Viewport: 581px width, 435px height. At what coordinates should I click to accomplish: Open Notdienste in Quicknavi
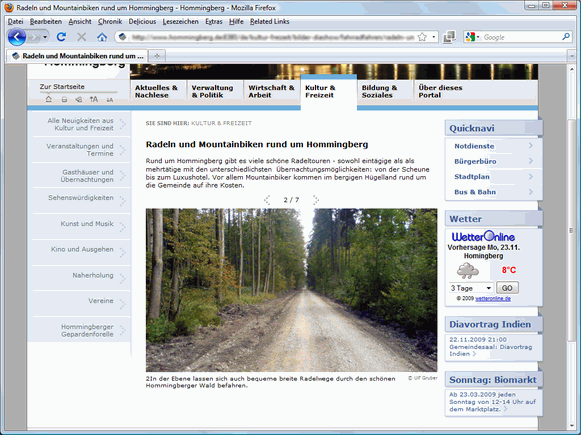pos(474,146)
